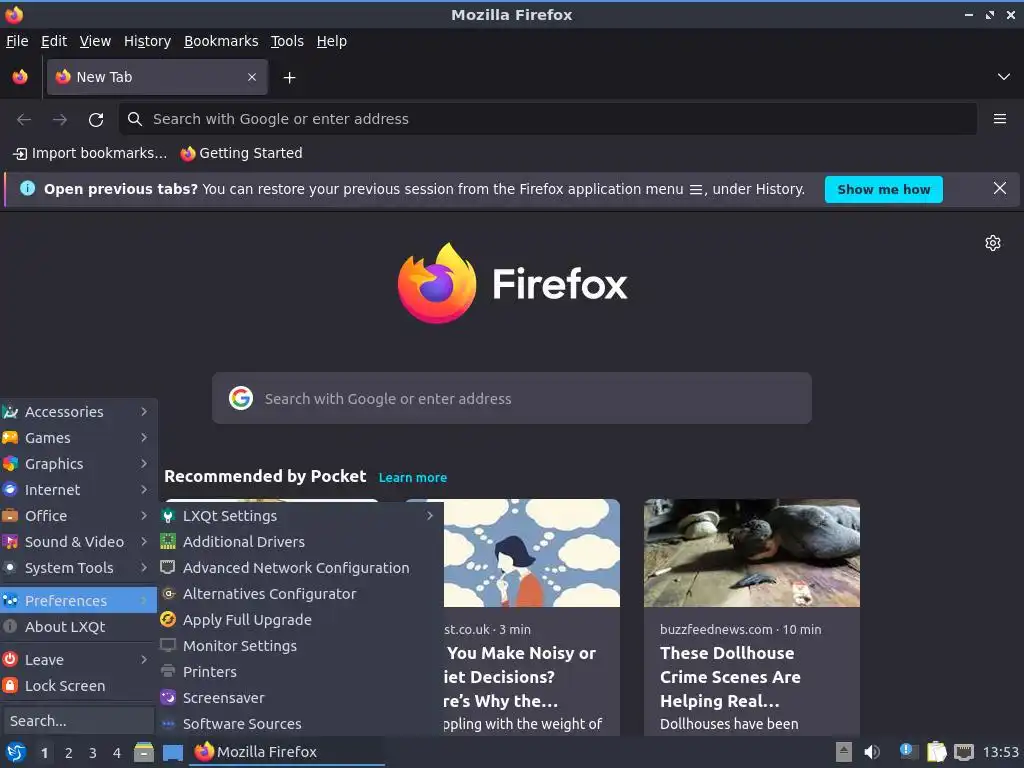Open the Help menu
Screen dimensions: 1024x768
click(x=332, y=41)
